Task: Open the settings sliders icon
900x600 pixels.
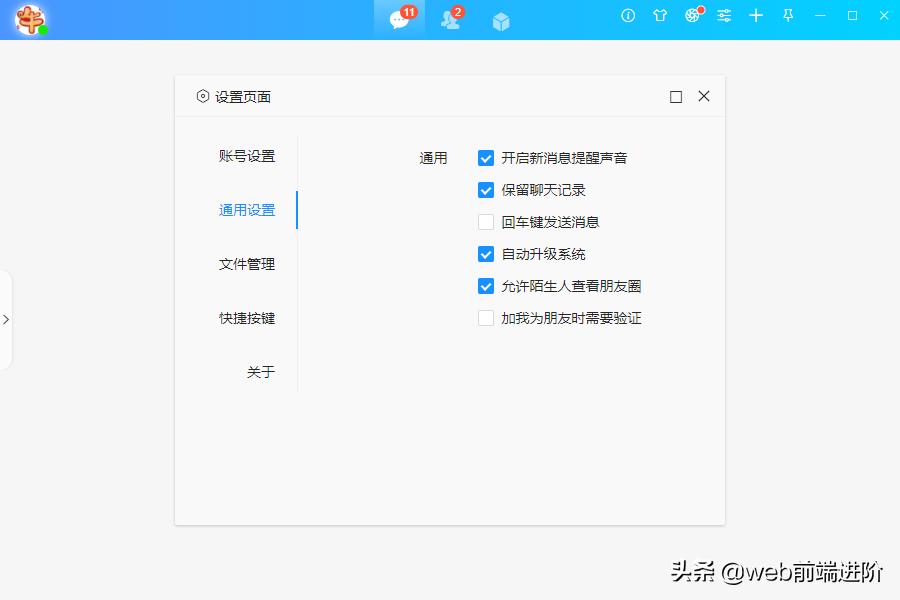Action: (x=723, y=16)
